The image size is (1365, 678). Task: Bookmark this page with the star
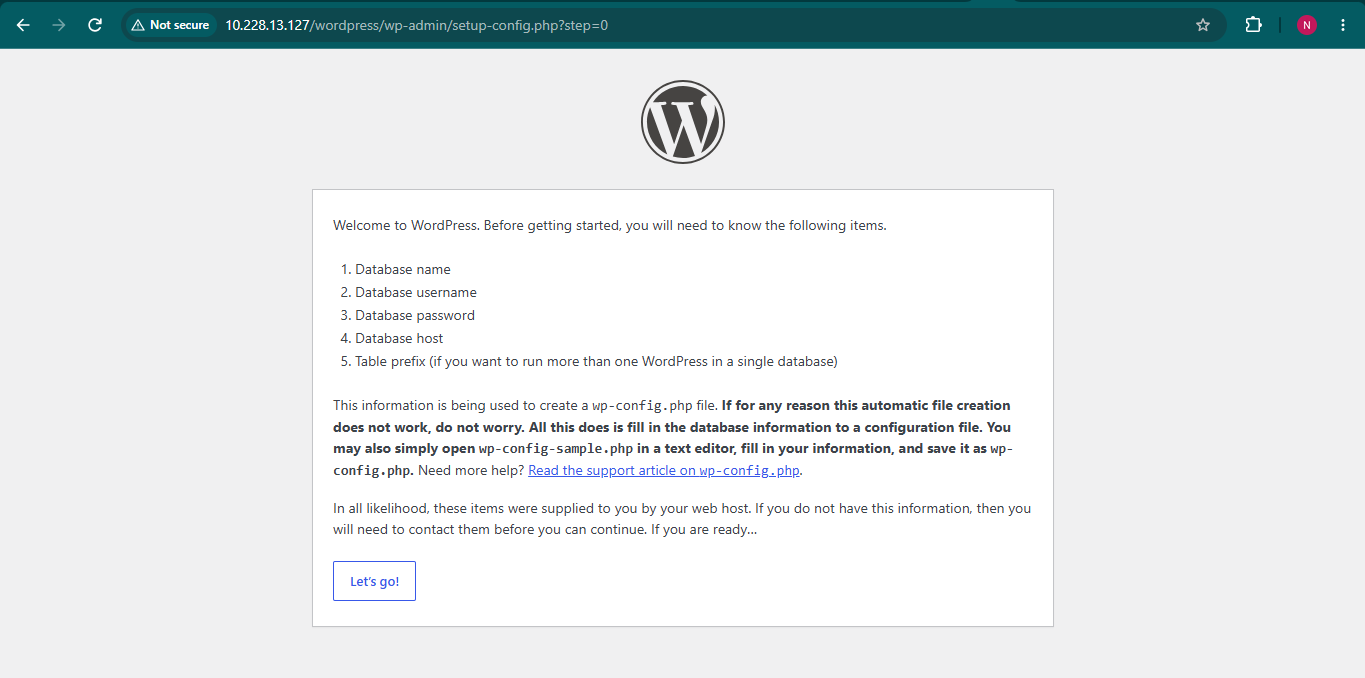click(1203, 25)
